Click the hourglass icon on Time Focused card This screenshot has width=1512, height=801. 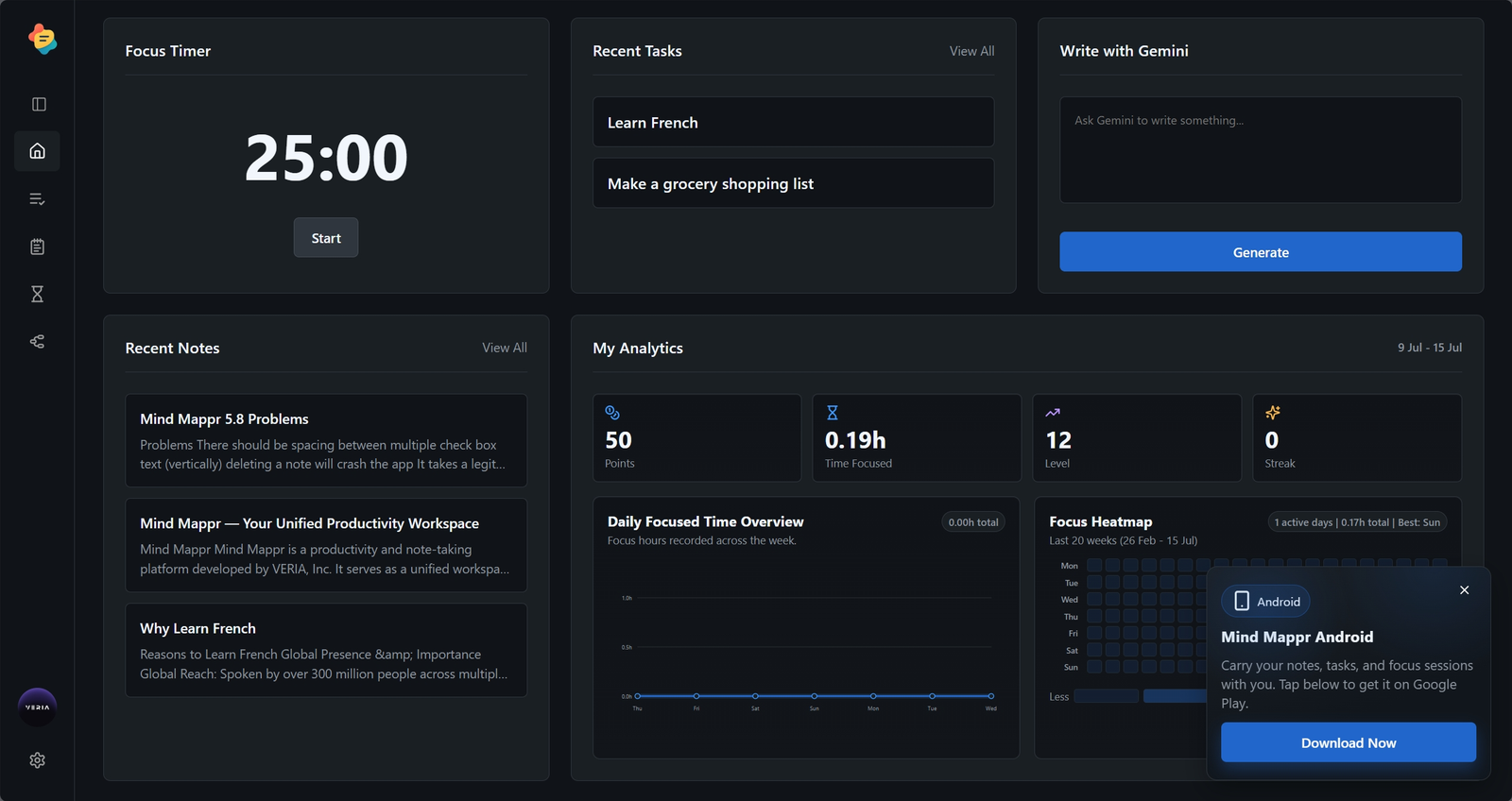click(x=833, y=413)
